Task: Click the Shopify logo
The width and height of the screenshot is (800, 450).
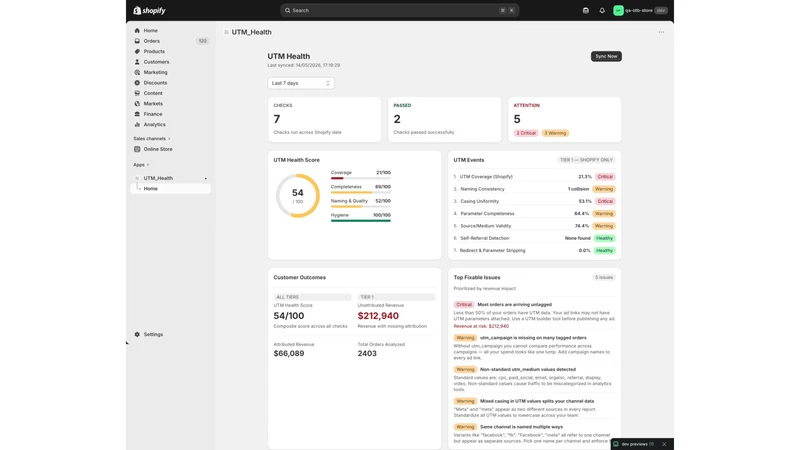Action: click(149, 10)
